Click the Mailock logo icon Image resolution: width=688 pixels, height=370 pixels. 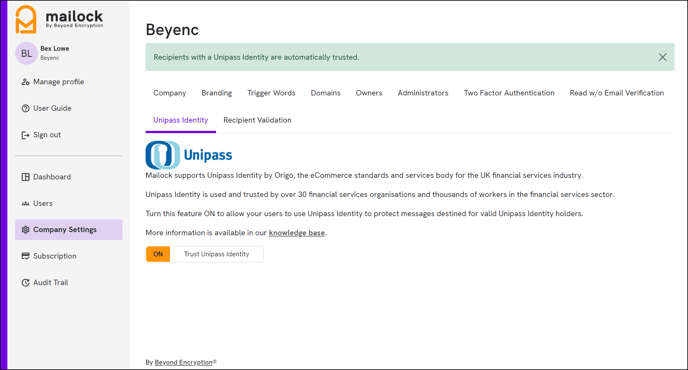pos(26,19)
